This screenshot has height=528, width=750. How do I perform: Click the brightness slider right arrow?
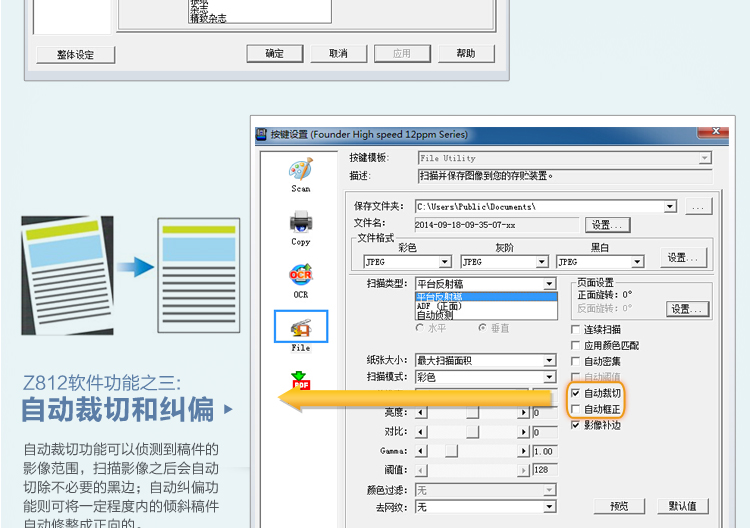[x=524, y=413]
